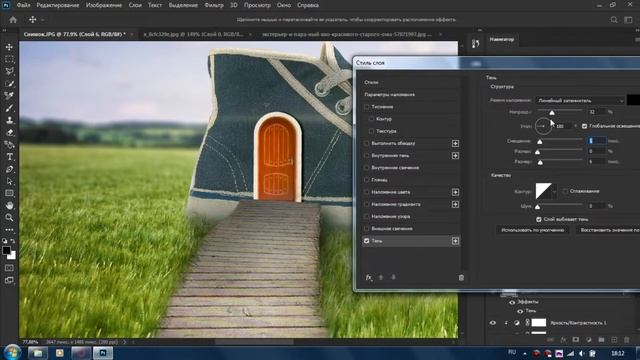Select the Rectangle shape tool
640x360 pixels.
point(9,193)
